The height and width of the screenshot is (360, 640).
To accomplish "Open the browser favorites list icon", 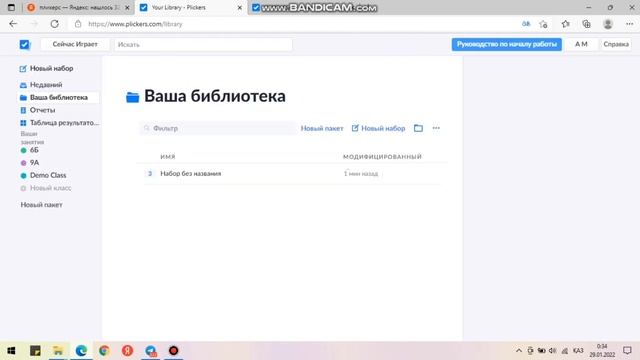I will 565,24.
